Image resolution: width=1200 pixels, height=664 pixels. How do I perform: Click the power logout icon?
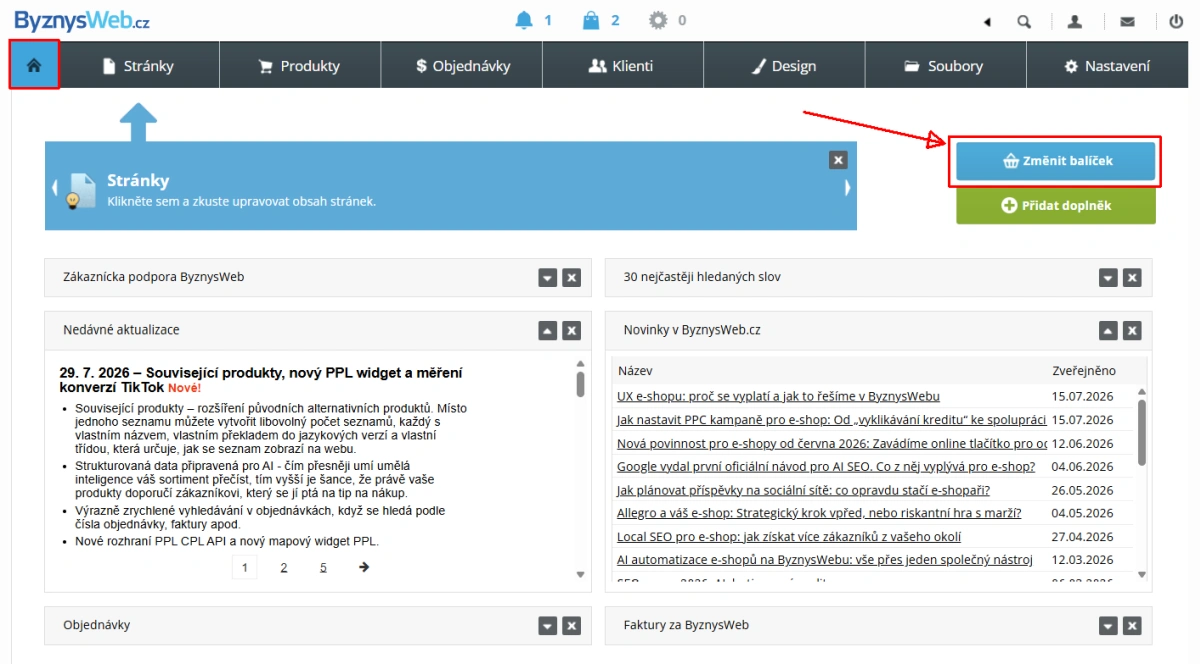pos(1177,21)
